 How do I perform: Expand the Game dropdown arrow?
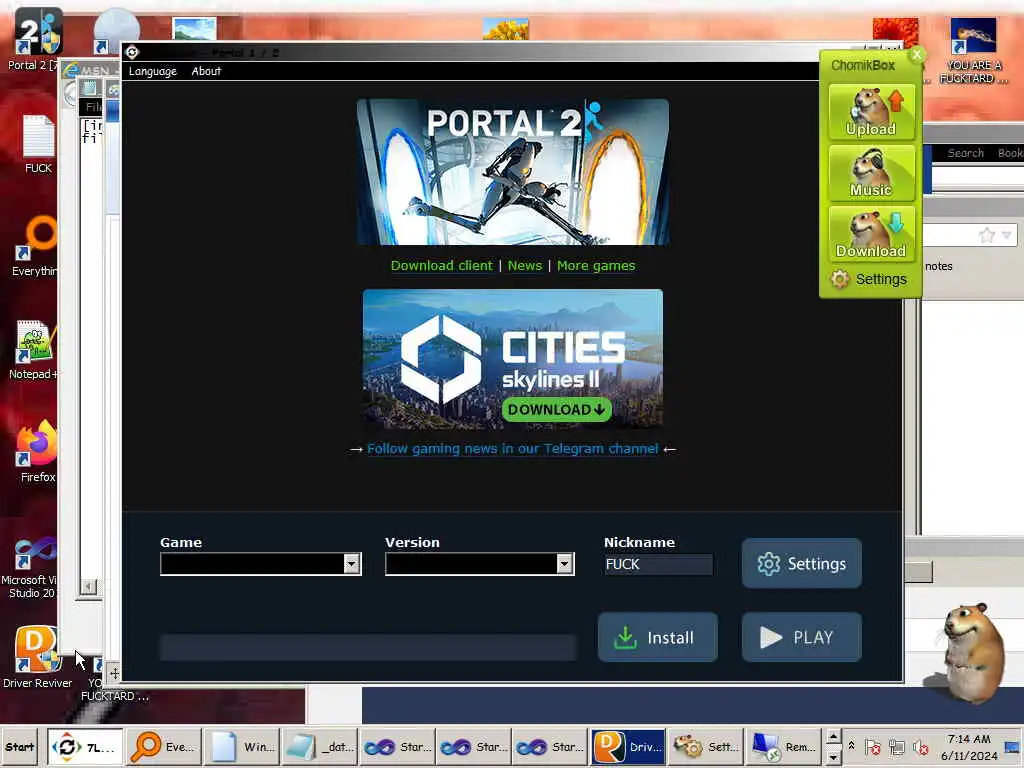(351, 564)
